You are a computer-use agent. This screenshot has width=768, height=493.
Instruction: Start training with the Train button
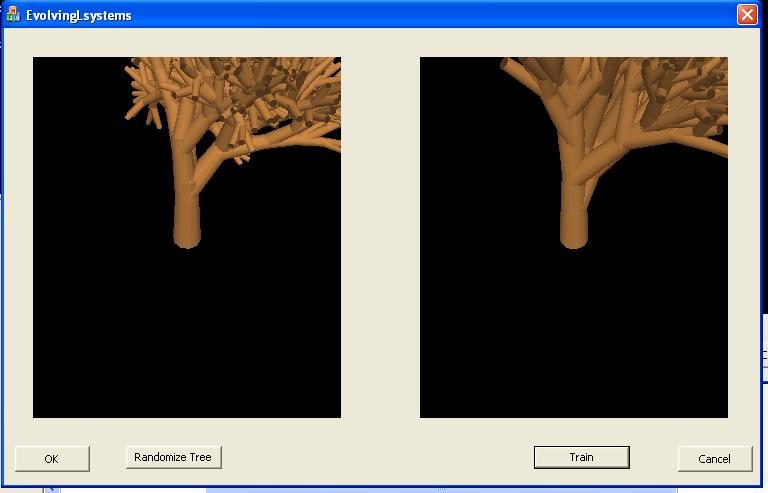[x=581, y=457]
